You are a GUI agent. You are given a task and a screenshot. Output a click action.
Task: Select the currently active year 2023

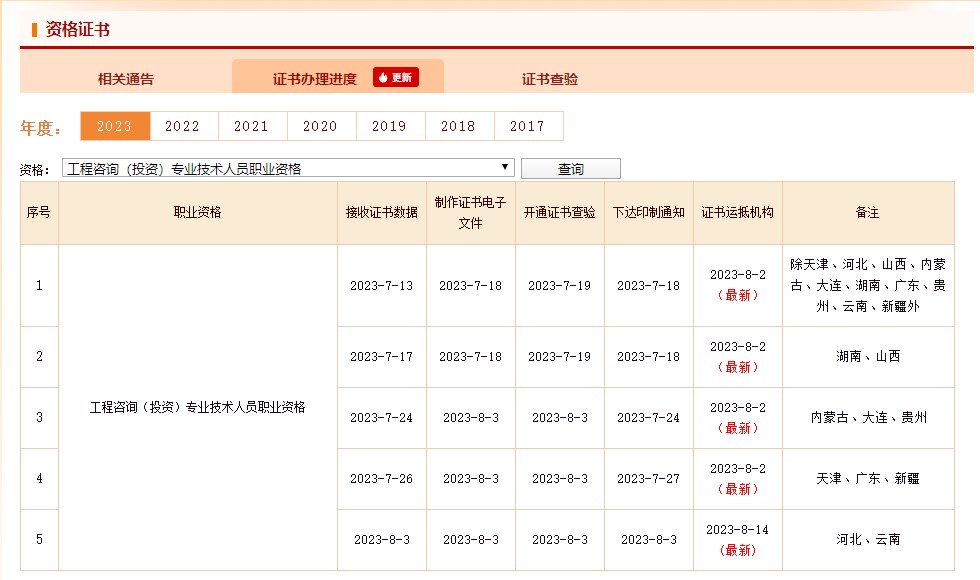(114, 126)
